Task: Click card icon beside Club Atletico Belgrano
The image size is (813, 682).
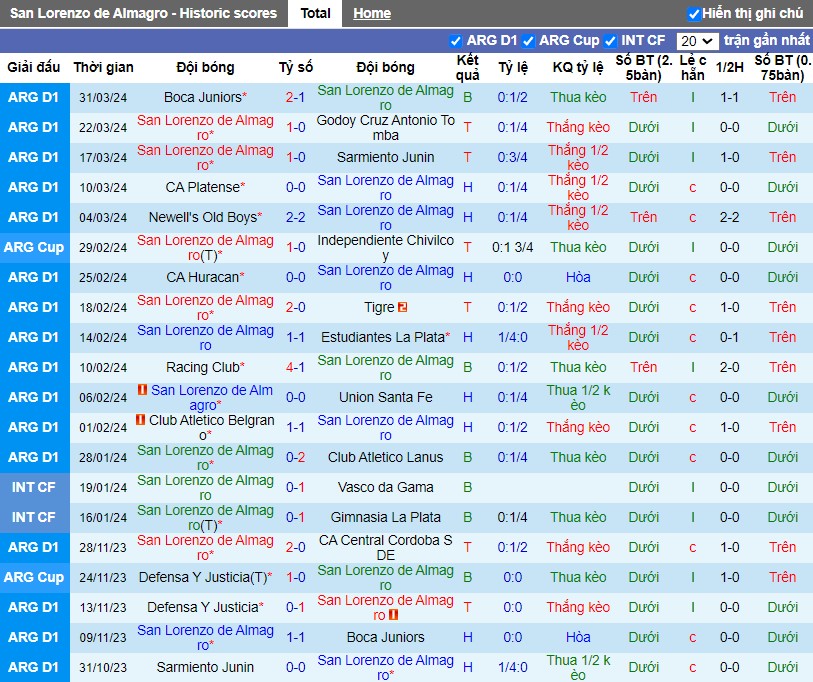Action: point(141,420)
